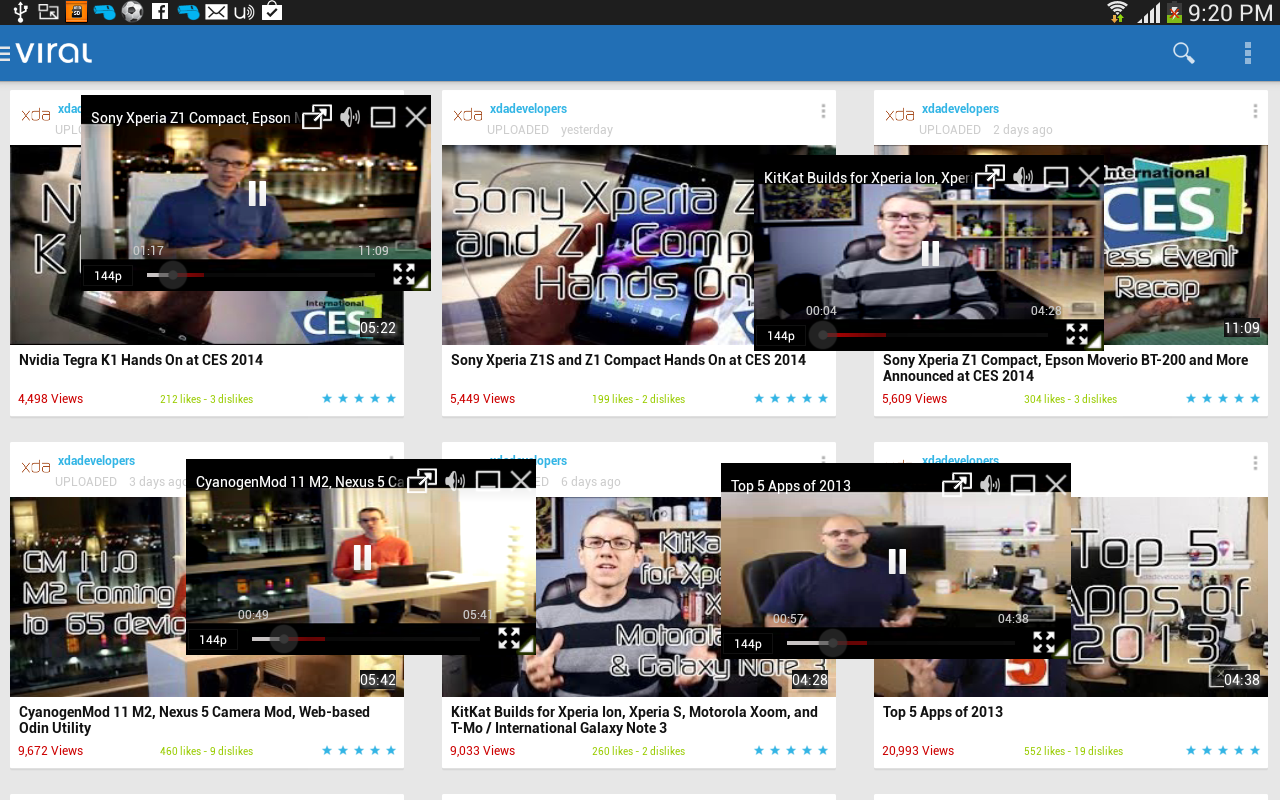The image size is (1280, 800).
Task: Open the options menu on the Sony Xperia Z1S card
Action: point(823,111)
